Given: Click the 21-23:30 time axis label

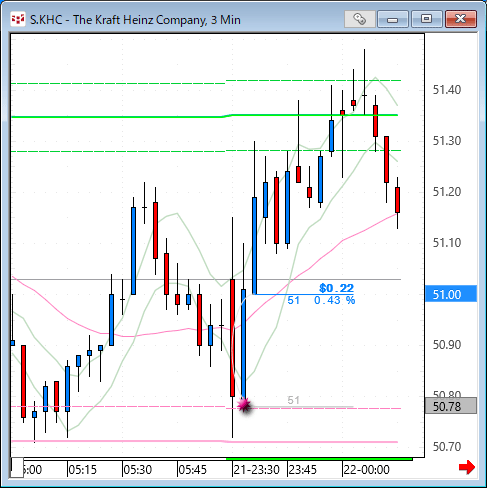Looking at the screenshot, I should click(256, 470).
